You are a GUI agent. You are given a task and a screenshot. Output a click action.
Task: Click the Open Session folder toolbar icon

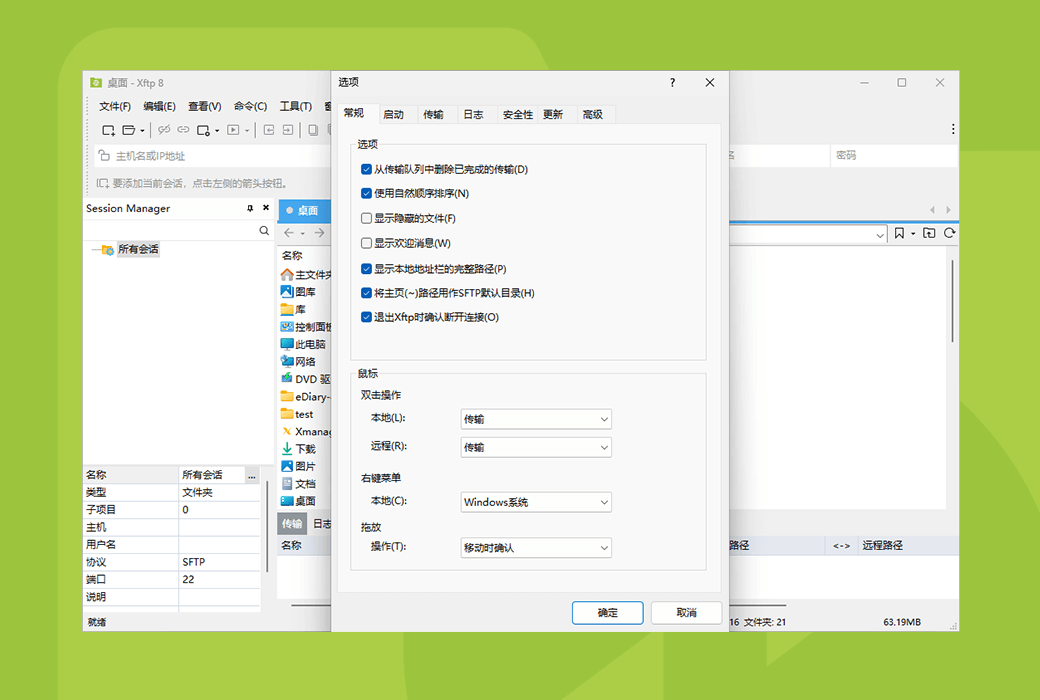(x=129, y=130)
